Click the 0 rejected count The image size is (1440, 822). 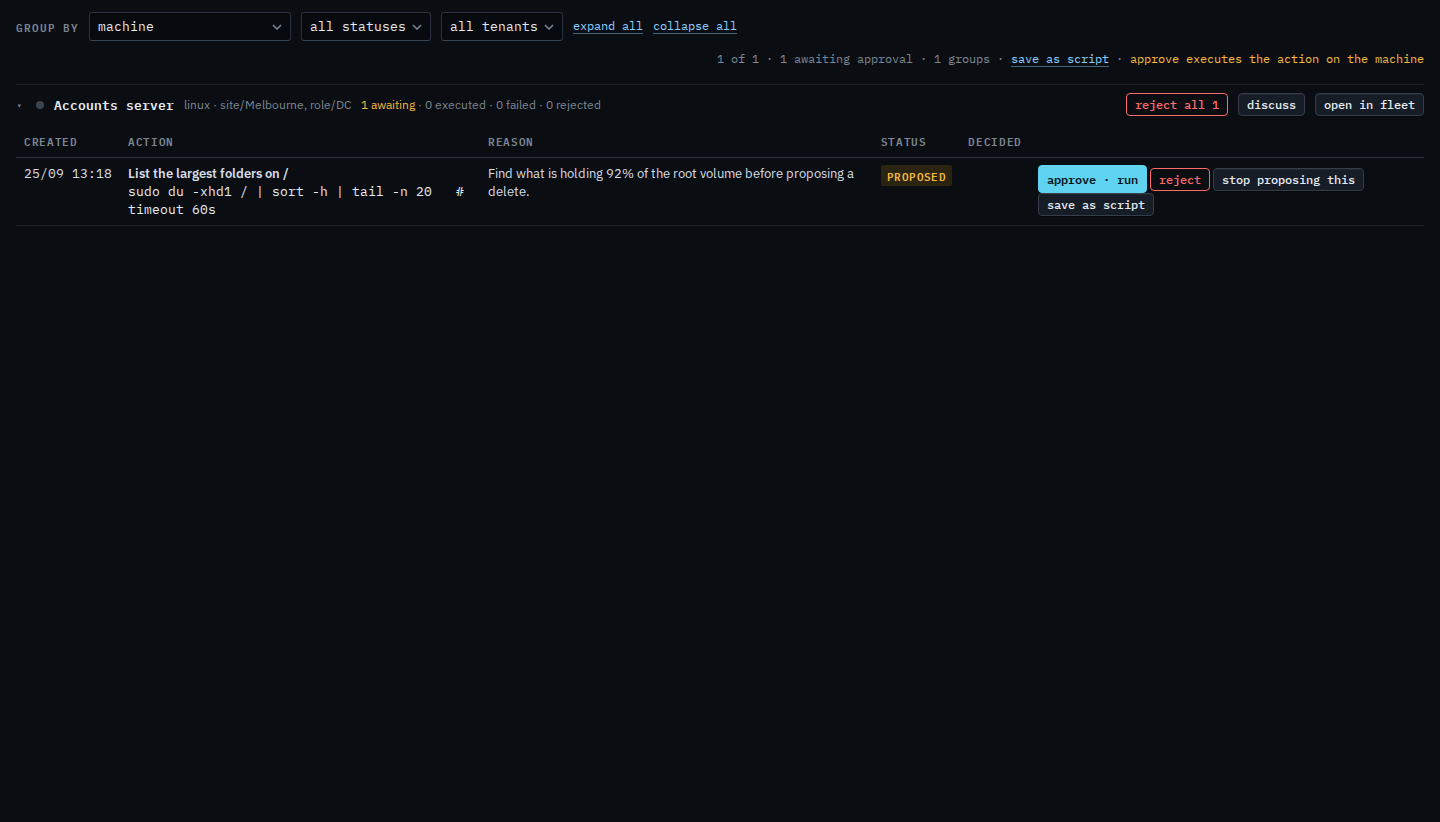click(x=573, y=105)
